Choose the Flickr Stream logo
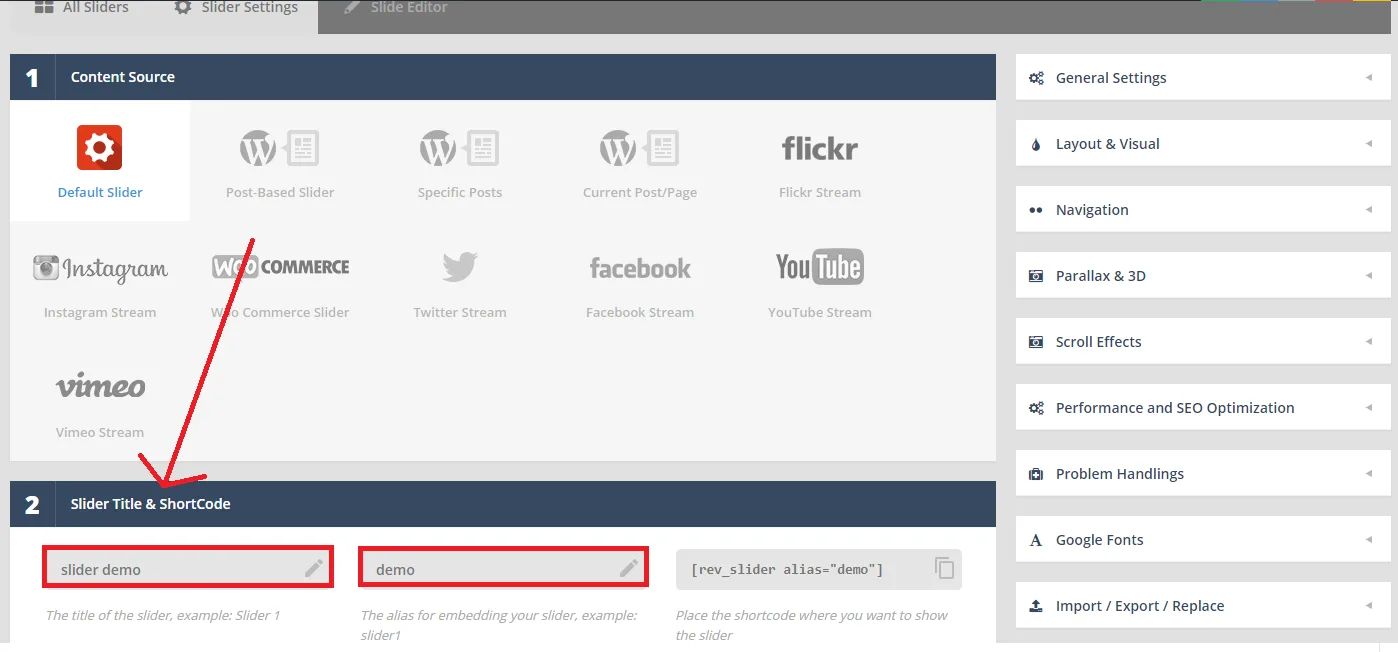 click(x=820, y=149)
